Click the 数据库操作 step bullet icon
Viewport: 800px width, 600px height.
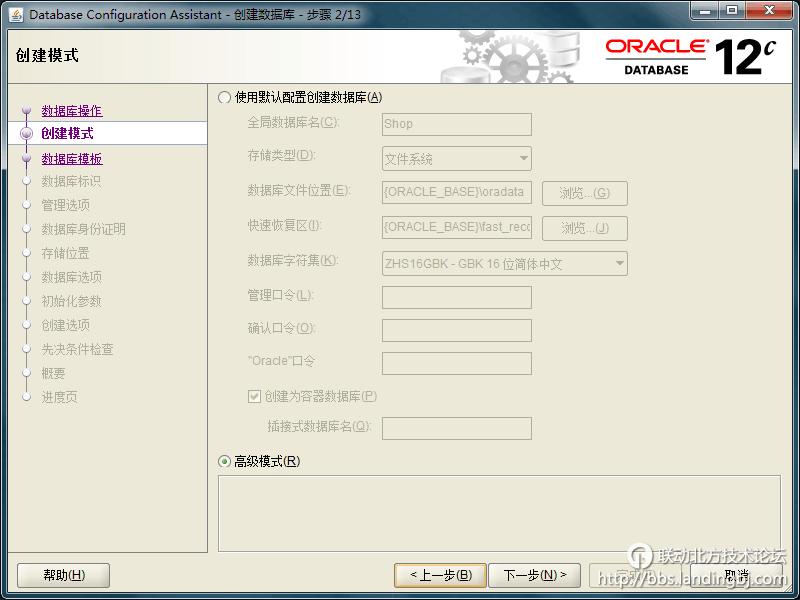coord(27,111)
